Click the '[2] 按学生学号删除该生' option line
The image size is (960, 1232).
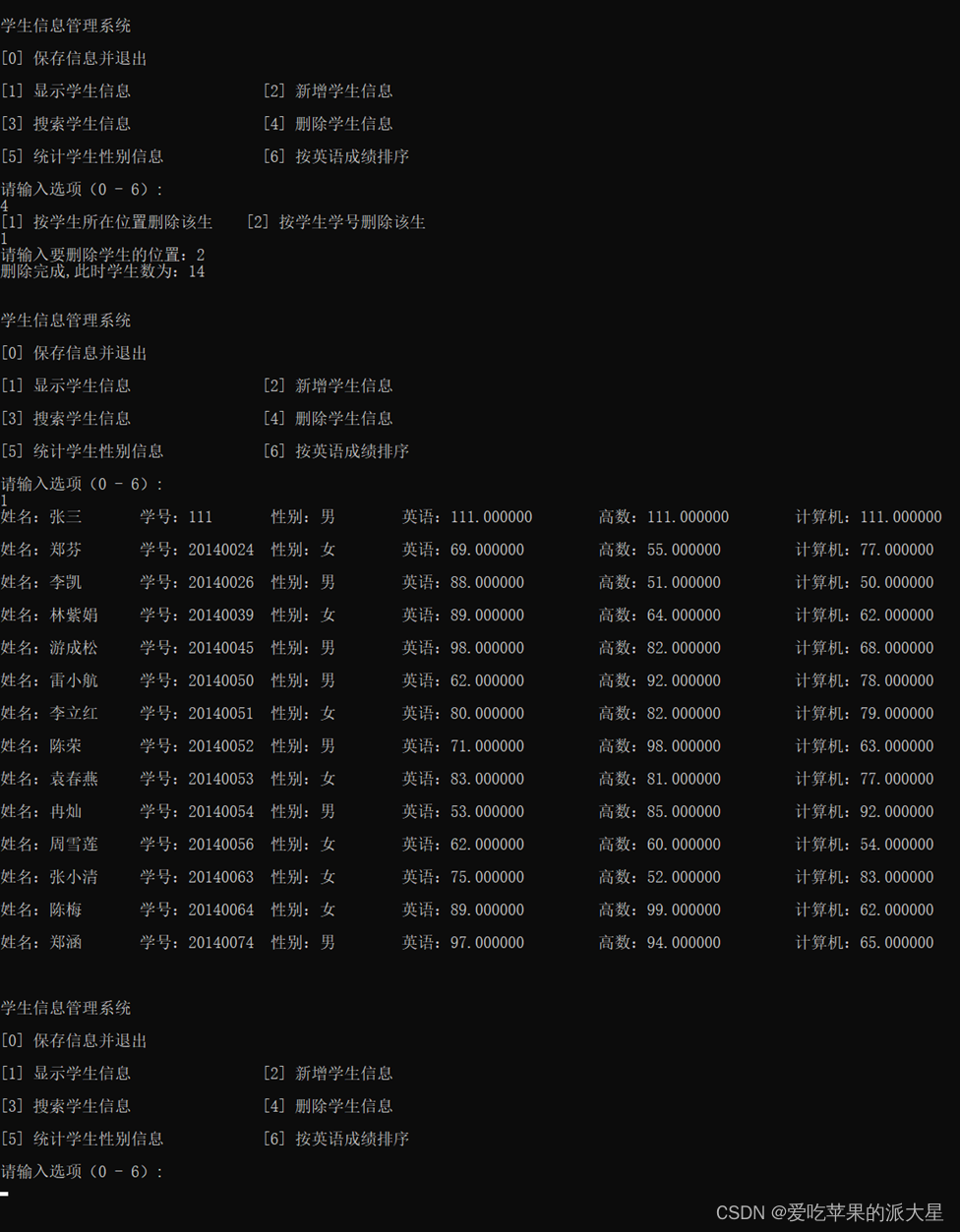click(336, 222)
